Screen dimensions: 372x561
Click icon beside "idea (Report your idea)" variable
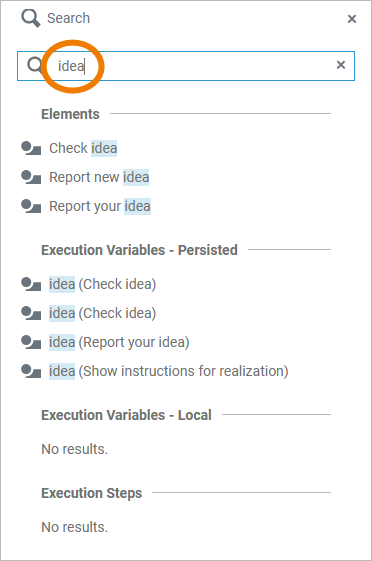click(31, 342)
